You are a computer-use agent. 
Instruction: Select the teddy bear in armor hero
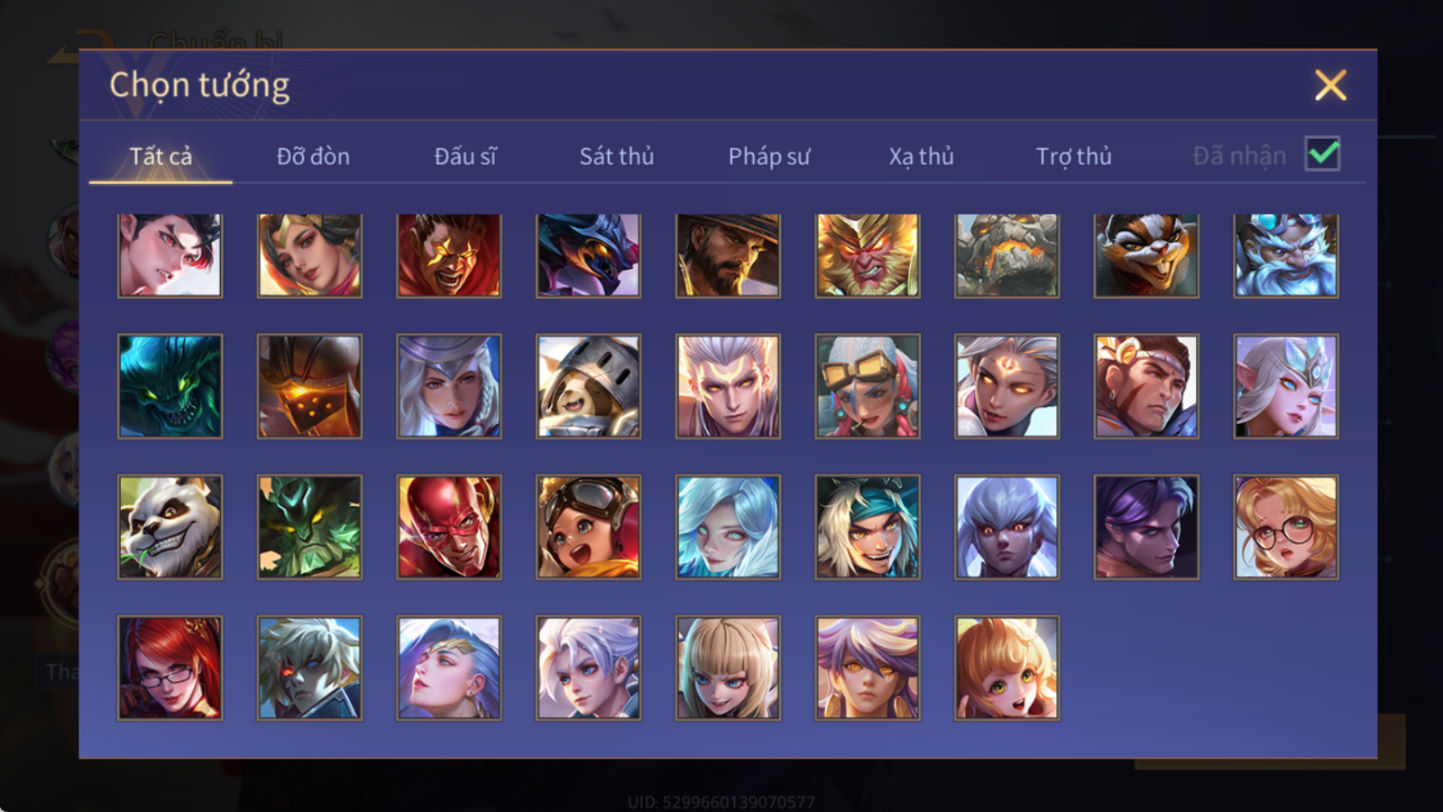[588, 386]
